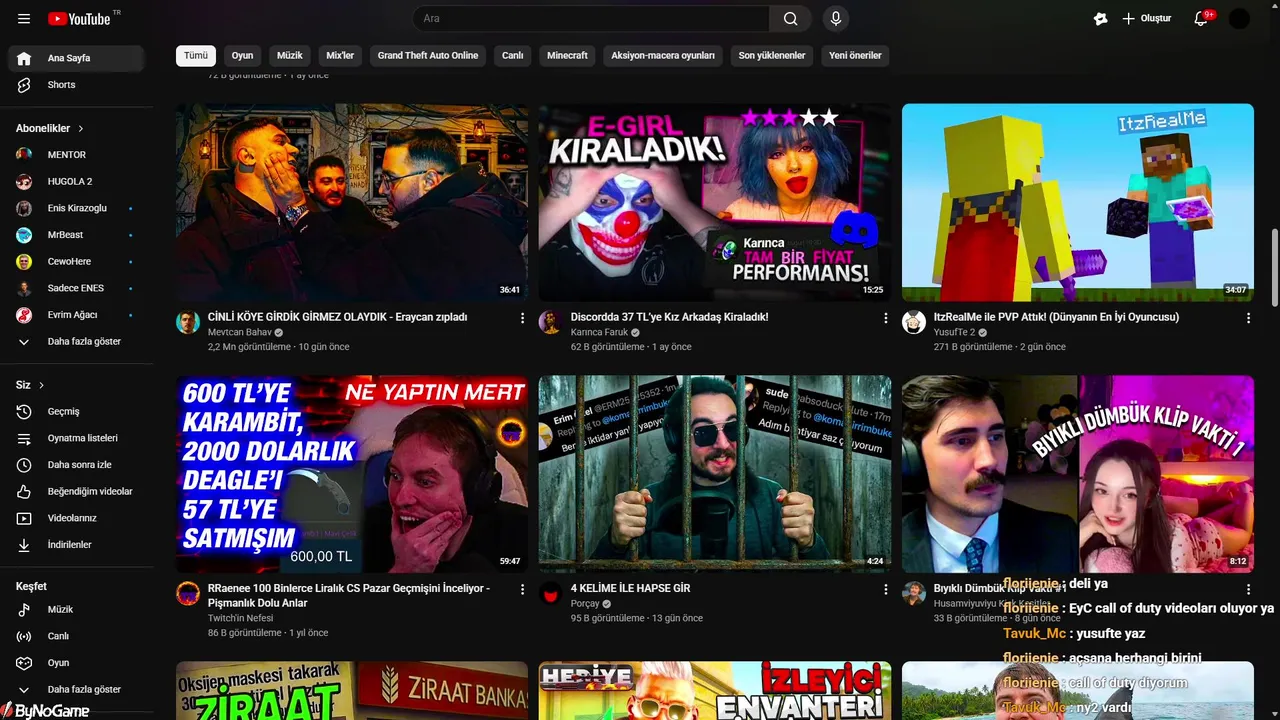Select the Mix'ler filter chip

click(x=340, y=56)
